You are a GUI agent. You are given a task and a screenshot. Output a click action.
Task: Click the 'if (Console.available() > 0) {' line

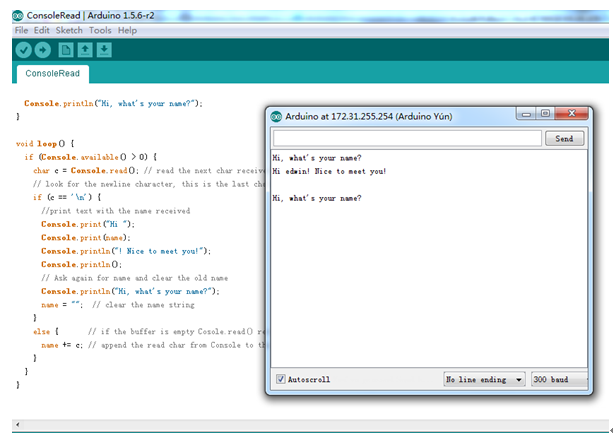click(x=90, y=157)
